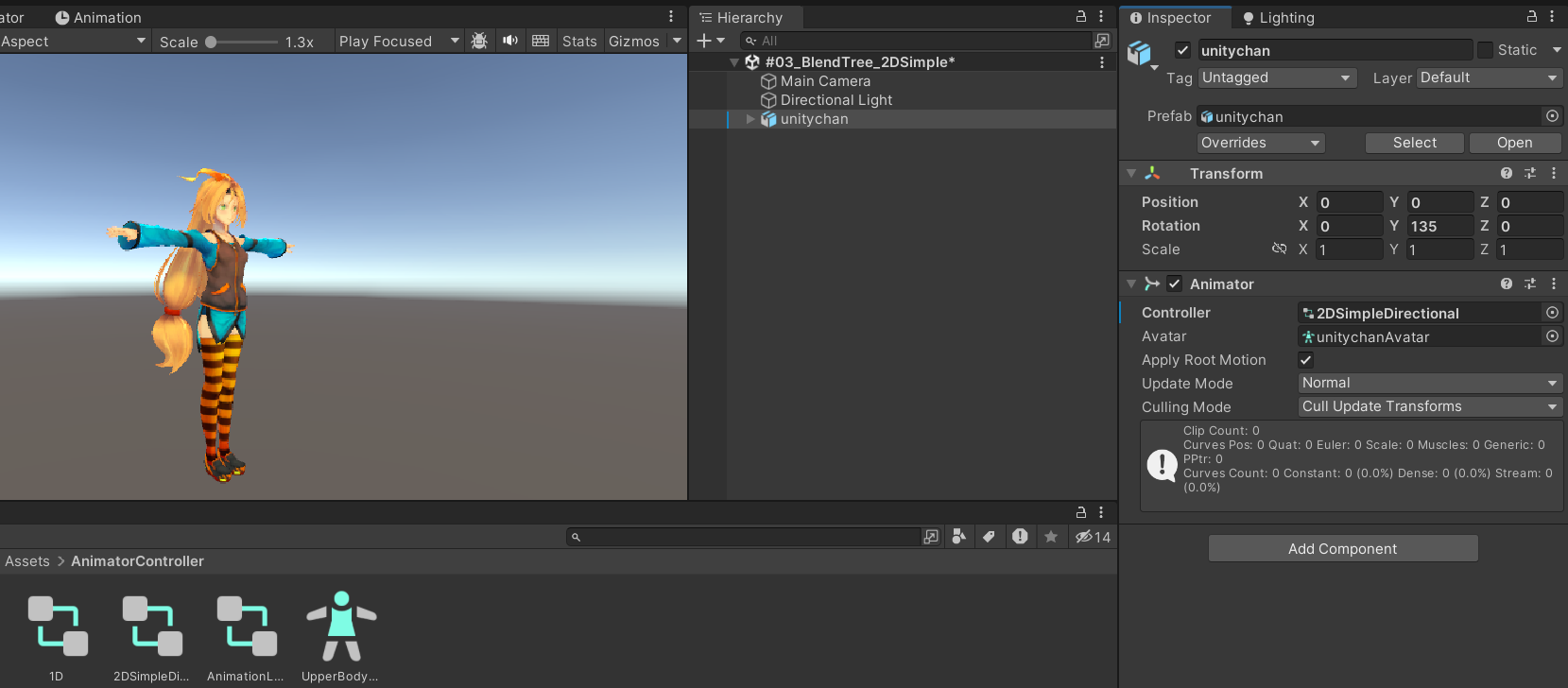Open scene #03_BlendTree_2DSimple options menu
Image resolution: width=1568 pixels, height=688 pixels.
click(x=1102, y=62)
